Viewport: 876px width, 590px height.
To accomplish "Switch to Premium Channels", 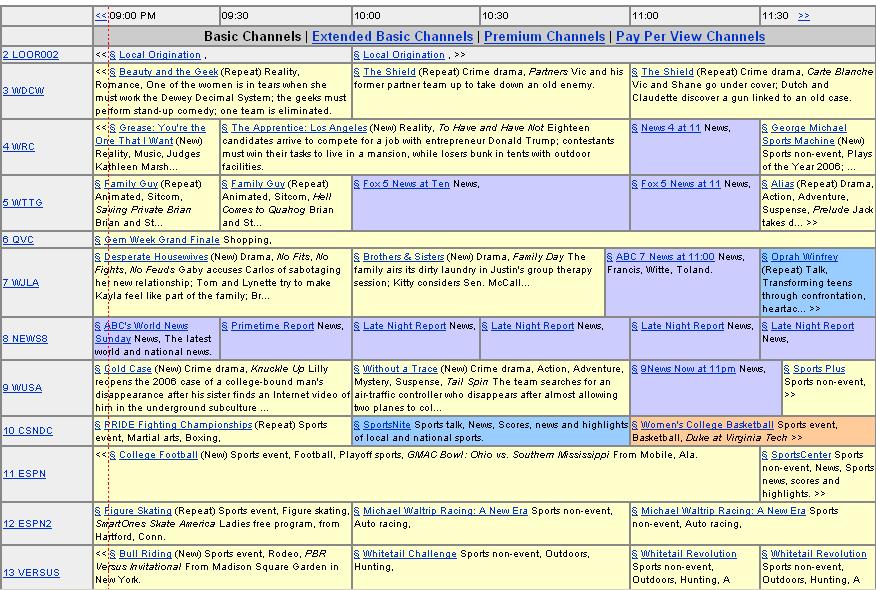I will pos(544,37).
